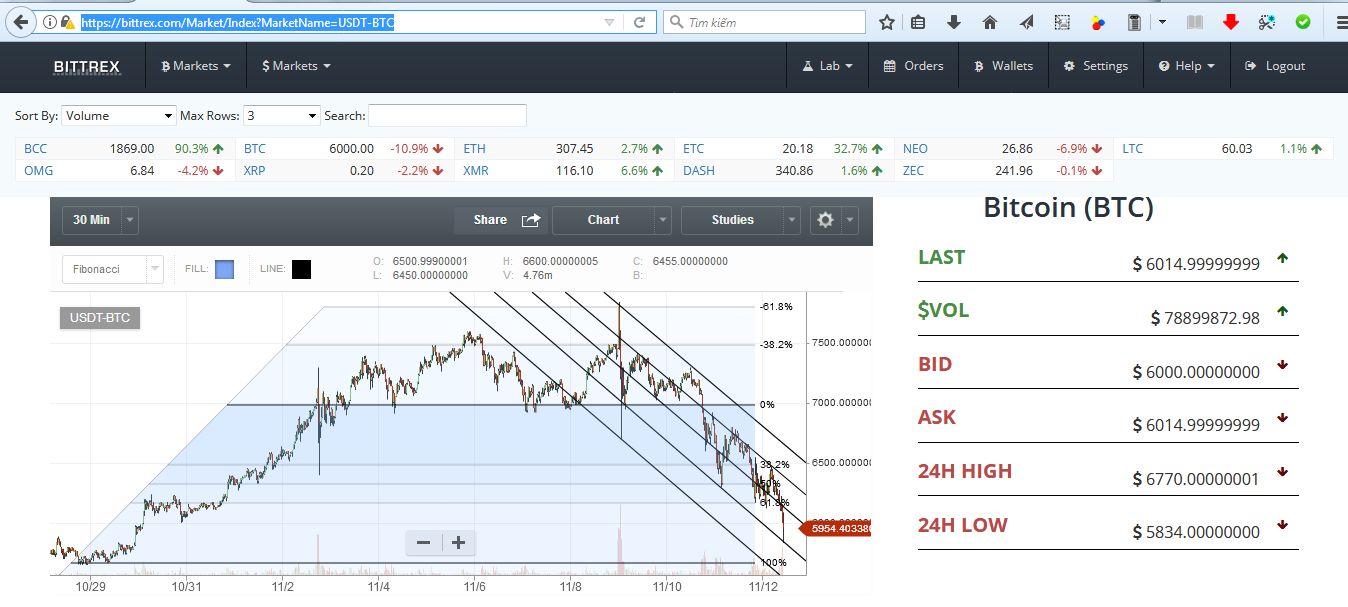Click the browser Tìm kiếm search box
1348x607 pixels.
click(x=765, y=22)
